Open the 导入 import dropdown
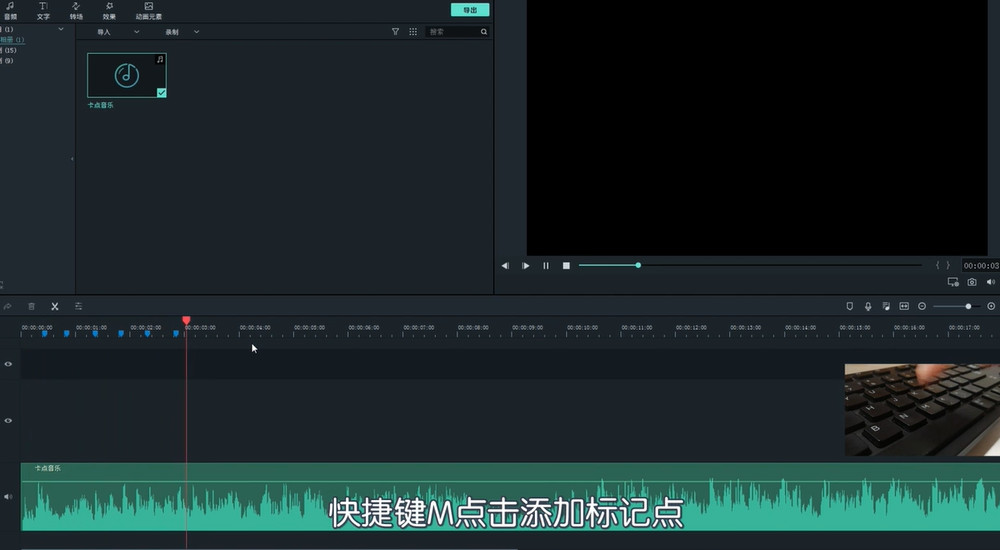 point(118,31)
